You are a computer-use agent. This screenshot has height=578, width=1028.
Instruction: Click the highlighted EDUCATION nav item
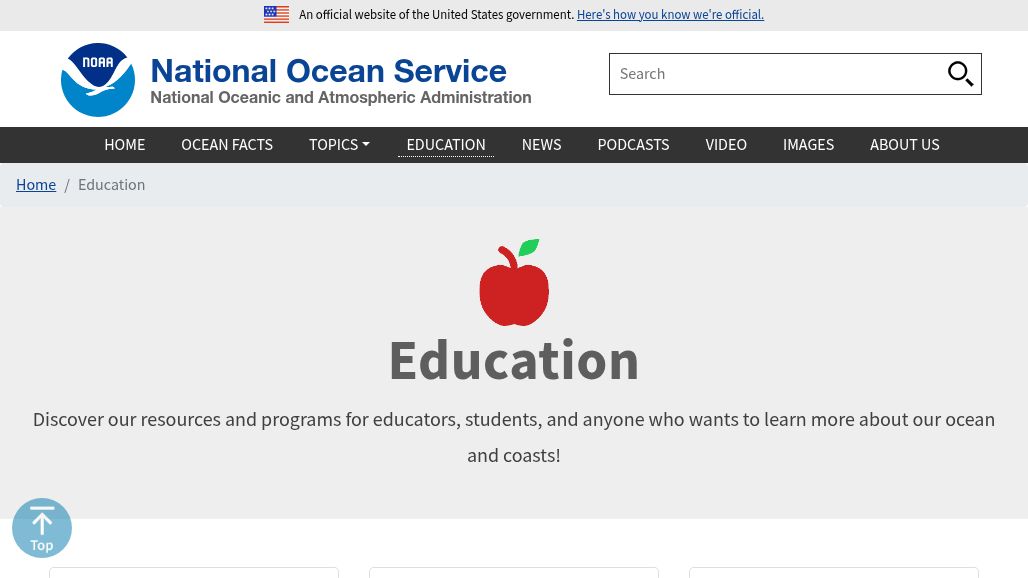point(445,144)
